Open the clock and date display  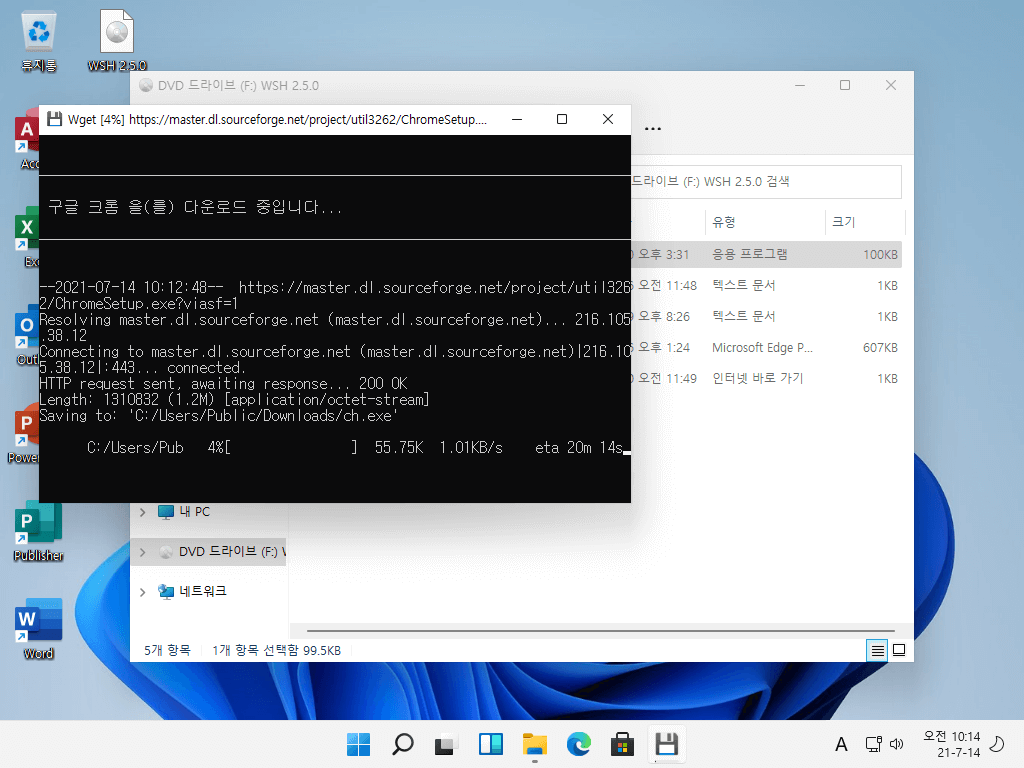(x=952, y=744)
